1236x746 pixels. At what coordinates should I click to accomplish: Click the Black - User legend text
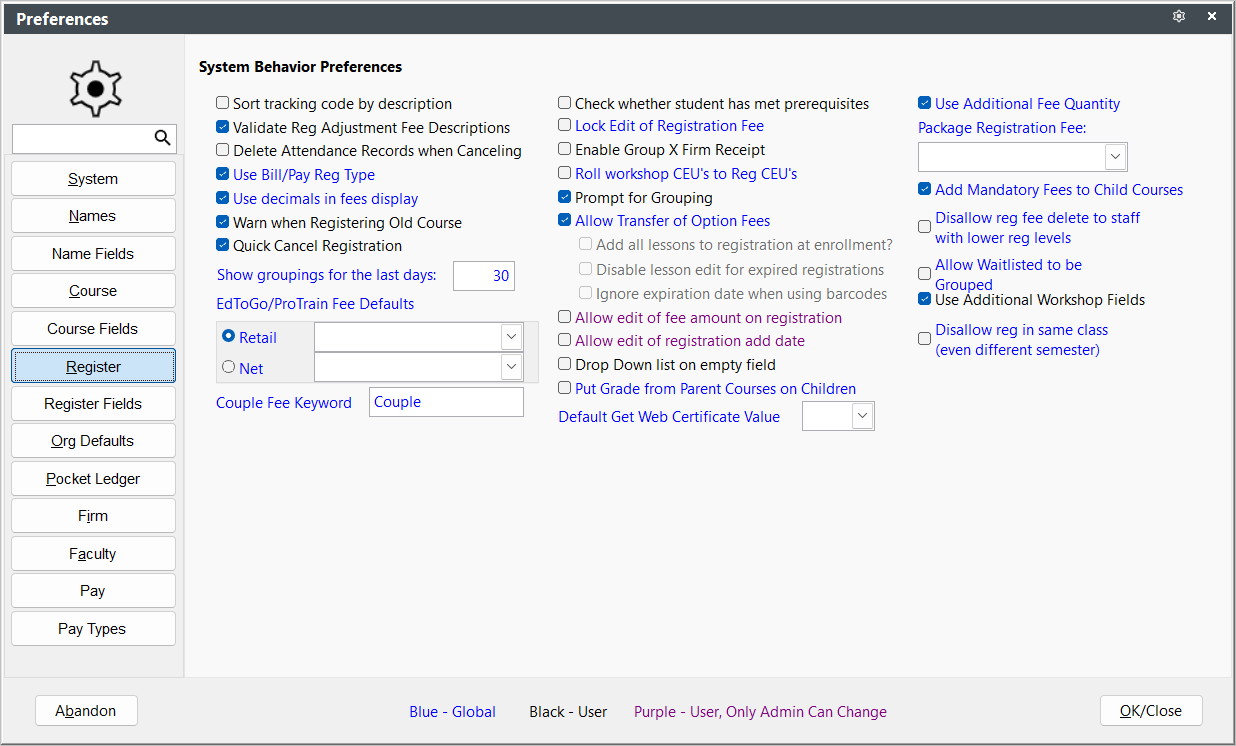tap(568, 712)
